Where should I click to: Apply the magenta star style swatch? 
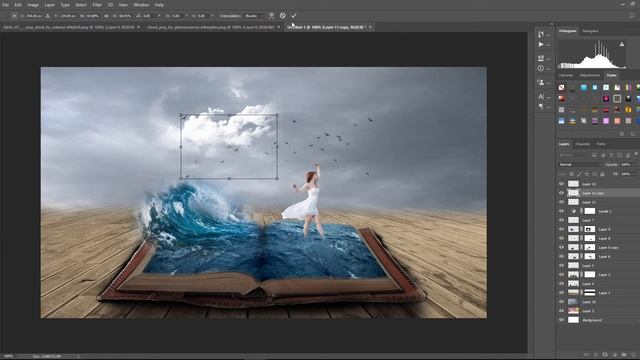pyautogui.click(x=606, y=98)
